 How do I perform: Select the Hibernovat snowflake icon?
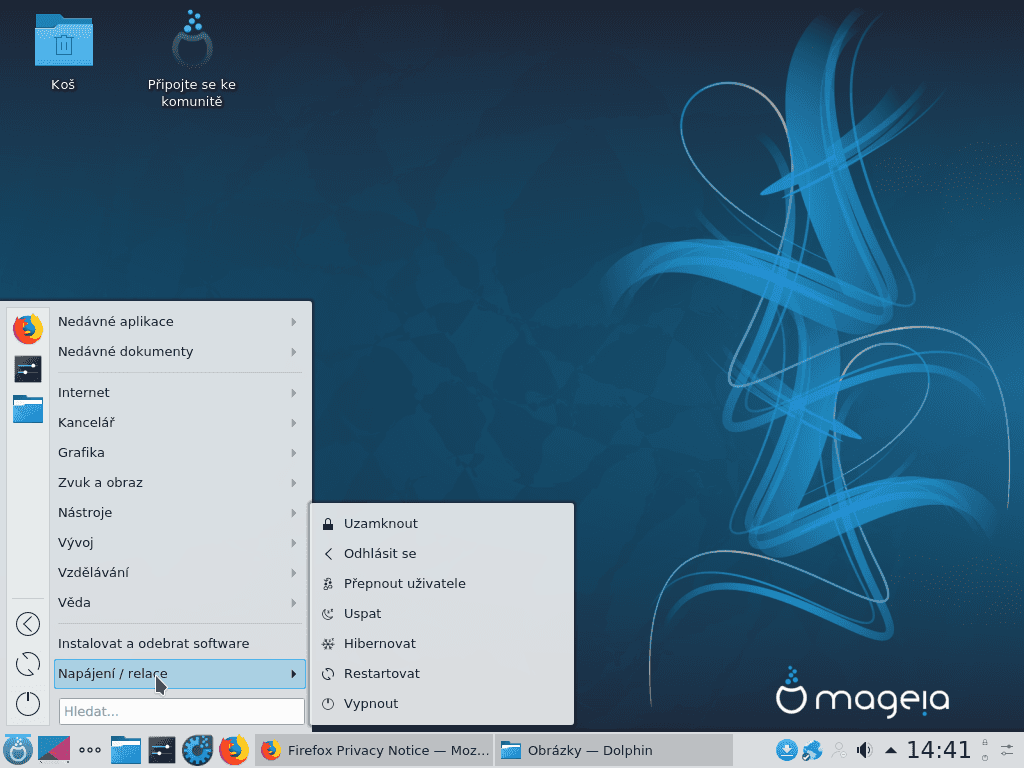click(328, 643)
